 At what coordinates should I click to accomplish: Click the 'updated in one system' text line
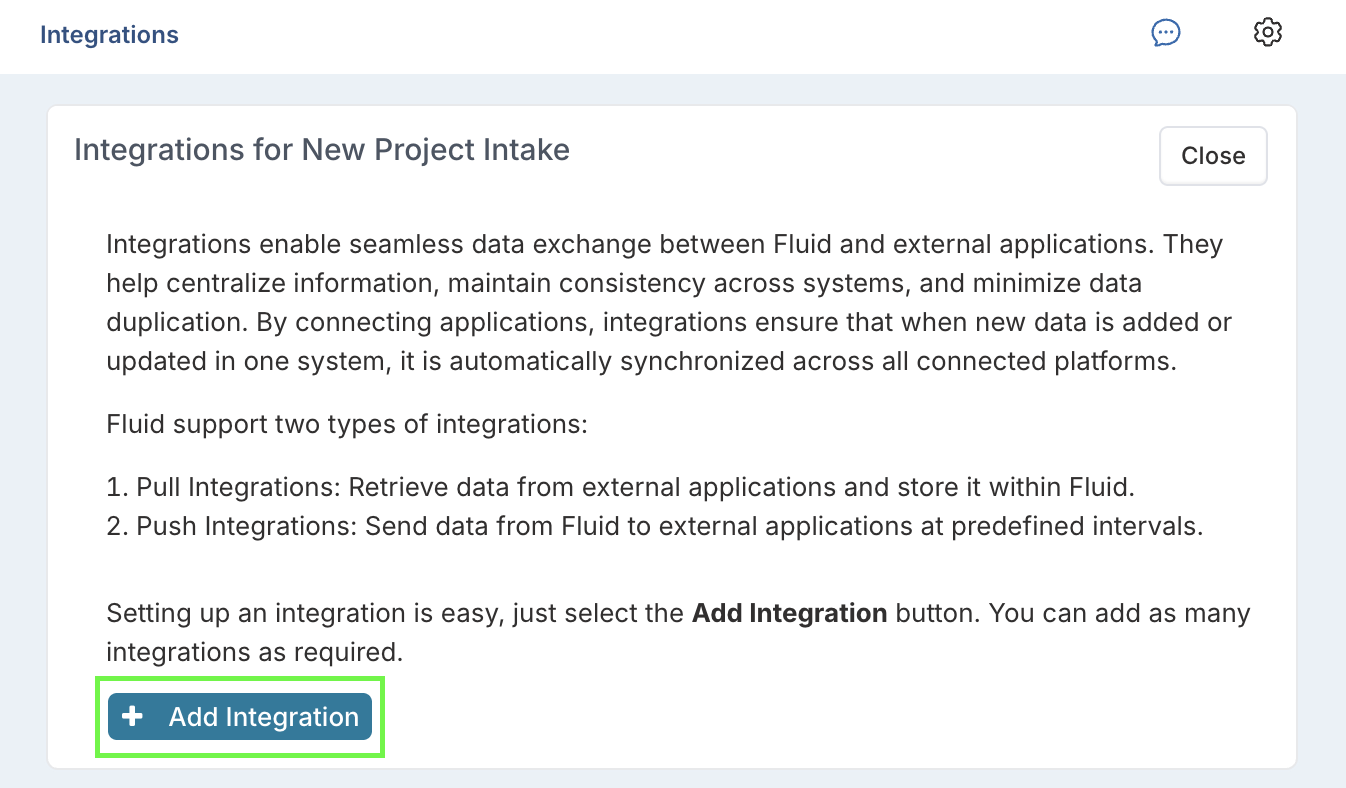pyautogui.click(x=640, y=361)
